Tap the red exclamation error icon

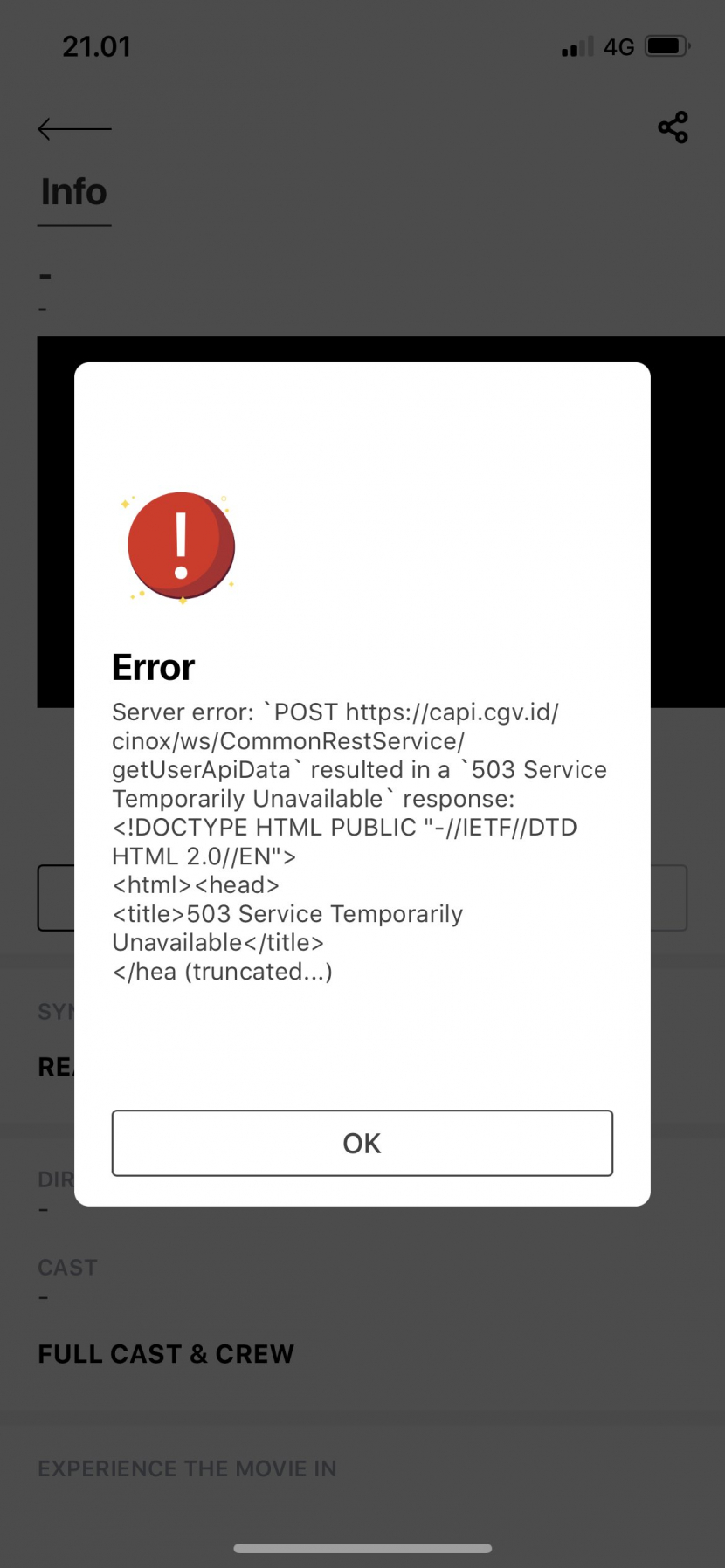click(181, 547)
